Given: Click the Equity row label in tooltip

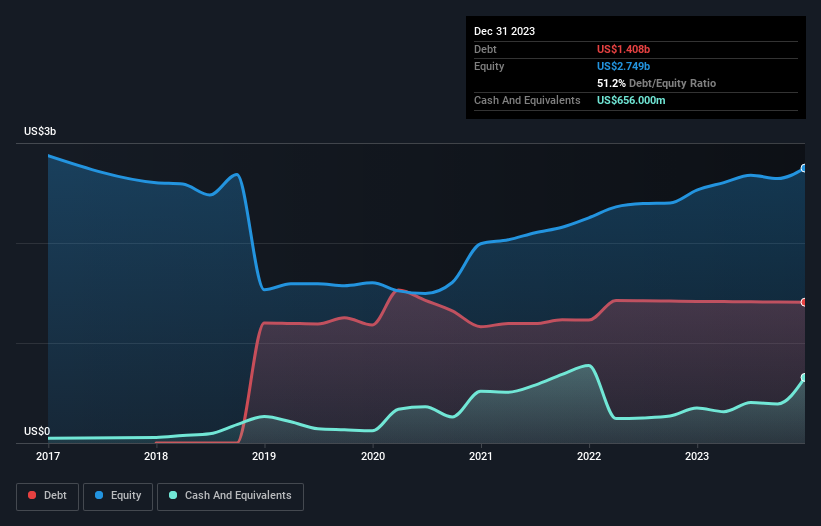Looking at the screenshot, I should [489, 66].
